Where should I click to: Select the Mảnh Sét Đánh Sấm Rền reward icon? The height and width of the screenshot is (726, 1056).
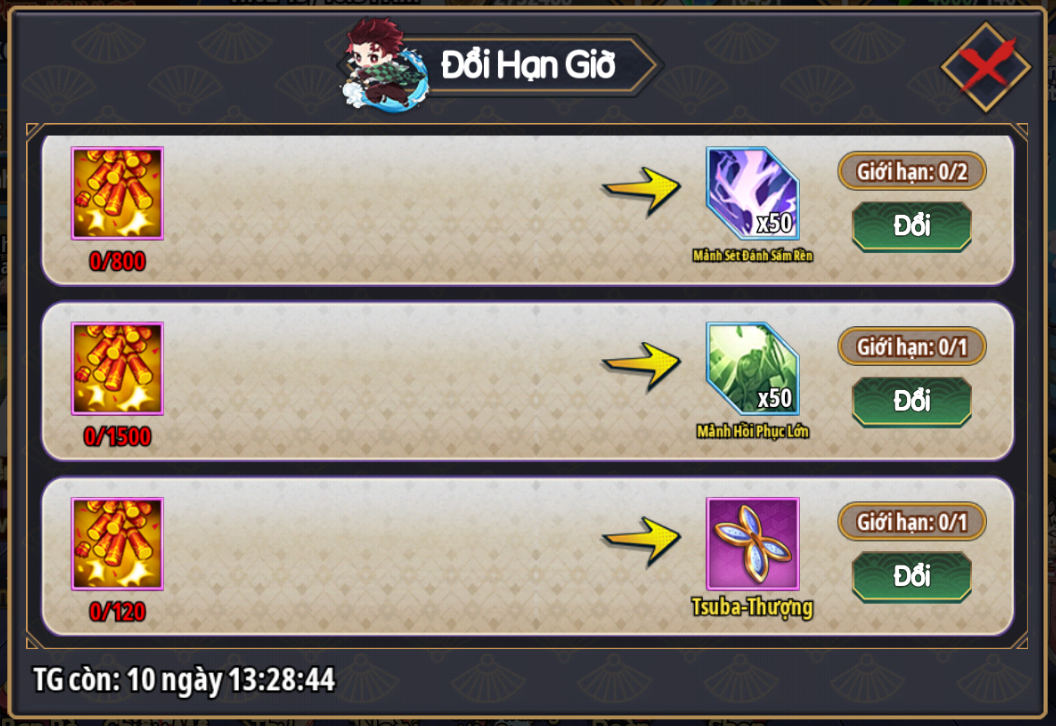tap(752, 193)
